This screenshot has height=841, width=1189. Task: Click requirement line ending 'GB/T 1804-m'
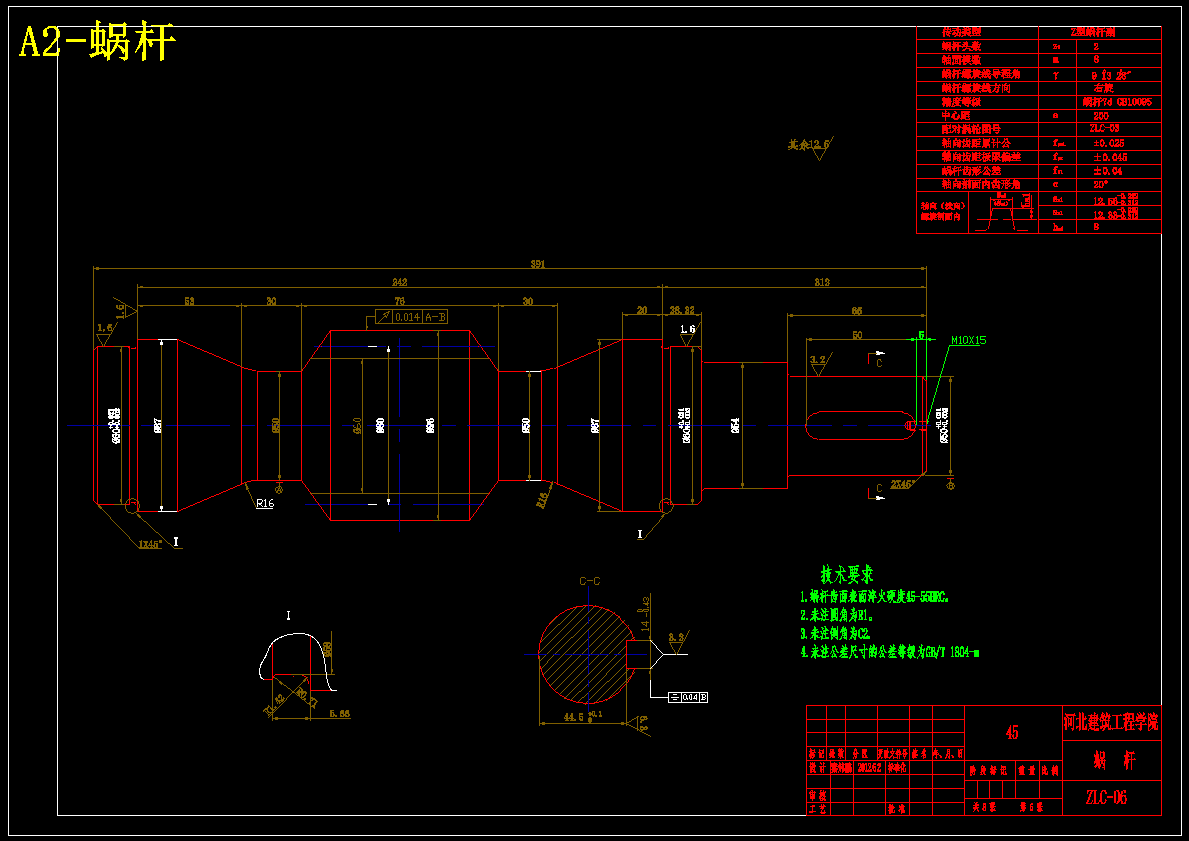point(890,651)
